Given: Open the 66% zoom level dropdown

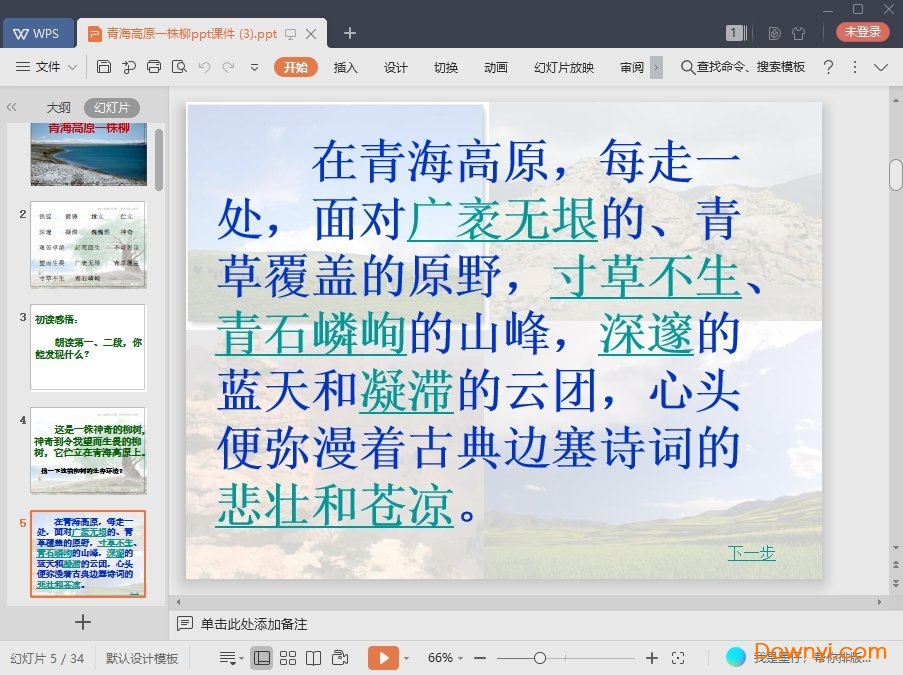Looking at the screenshot, I should (x=446, y=658).
